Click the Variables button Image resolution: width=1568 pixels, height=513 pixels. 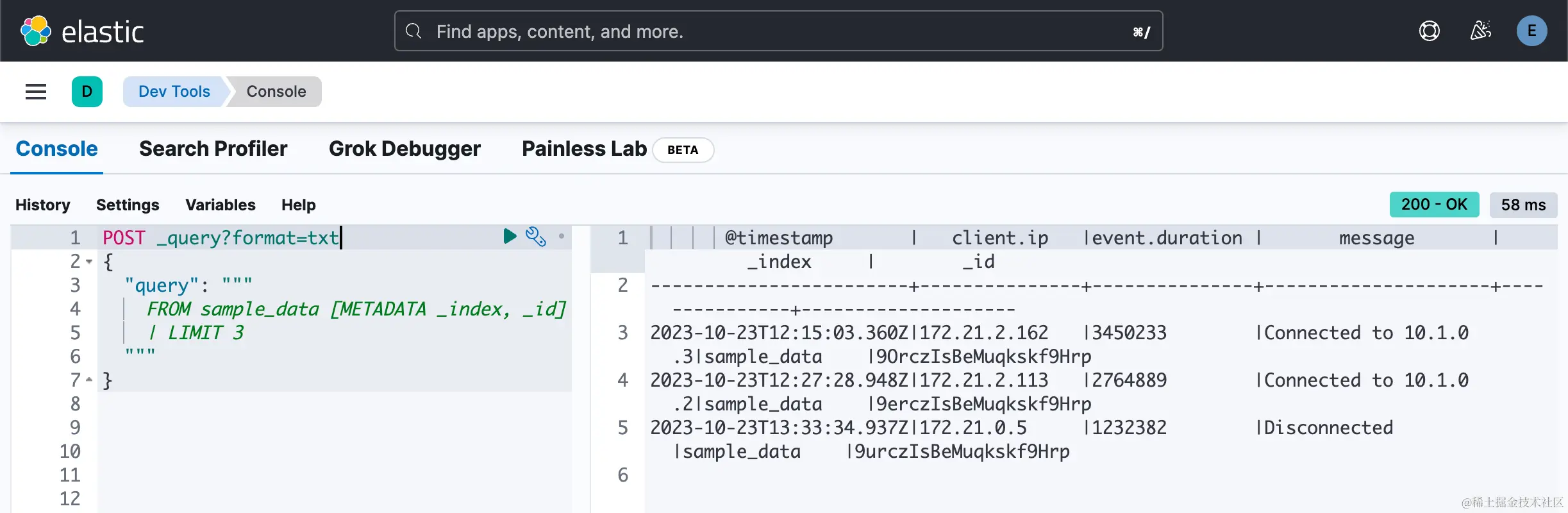(220, 205)
